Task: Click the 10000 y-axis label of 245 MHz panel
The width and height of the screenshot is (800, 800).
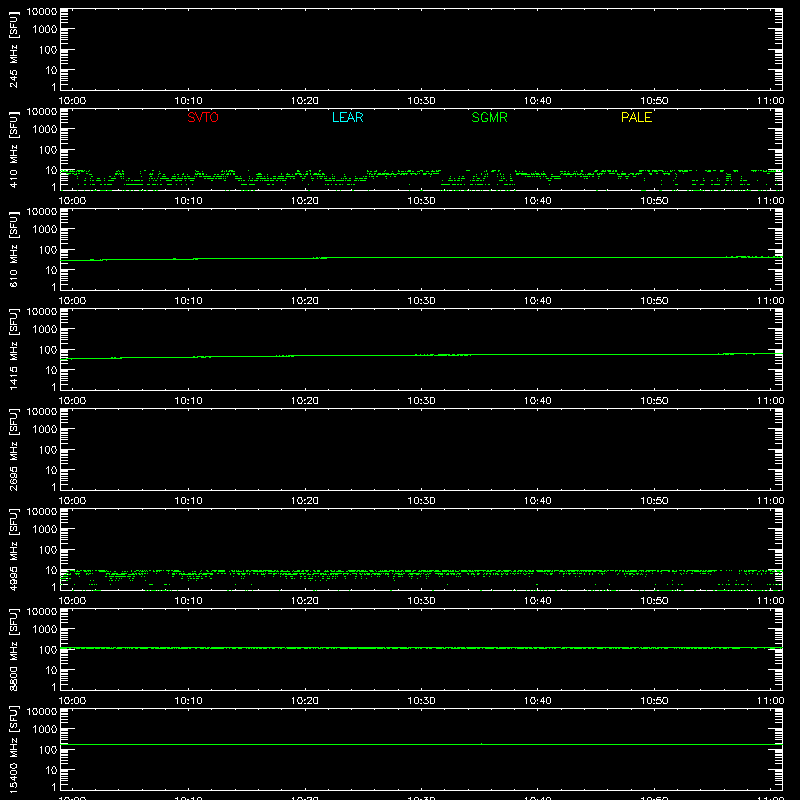Action: pyautogui.click(x=42, y=12)
